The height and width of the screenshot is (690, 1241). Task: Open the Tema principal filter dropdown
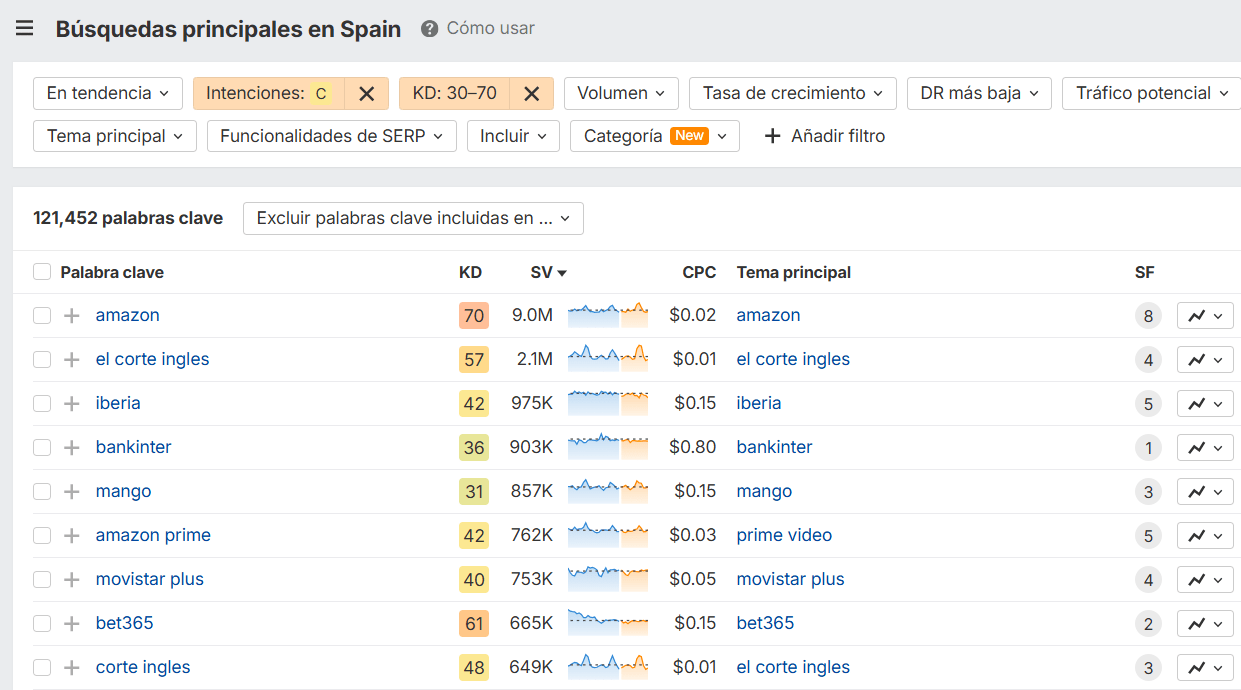(x=115, y=136)
